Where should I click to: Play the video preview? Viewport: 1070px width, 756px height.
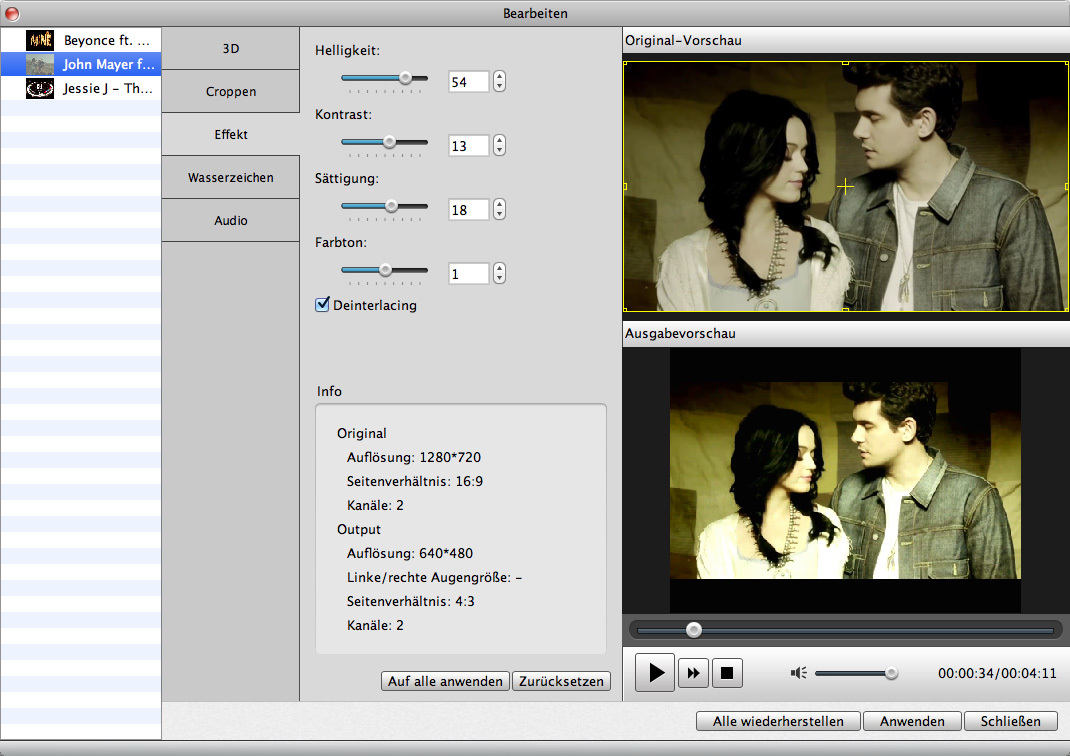coord(655,673)
